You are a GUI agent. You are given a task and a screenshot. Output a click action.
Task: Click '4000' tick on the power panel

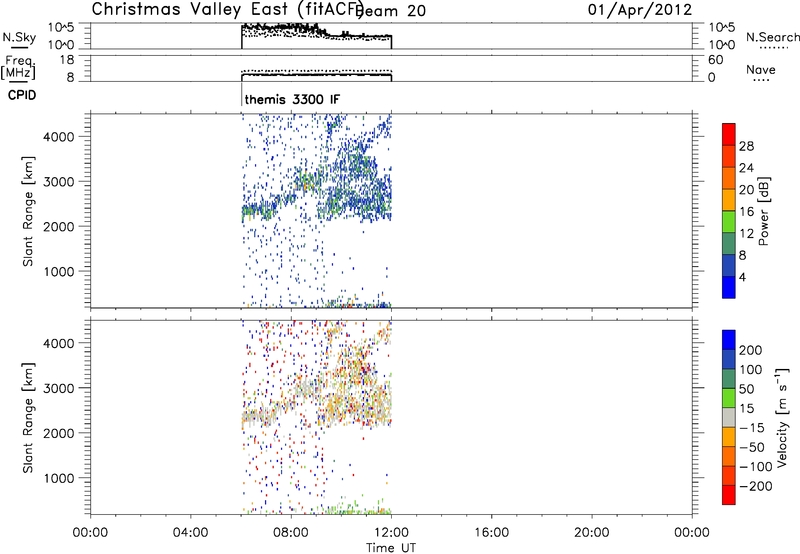pyautogui.click(x=59, y=137)
